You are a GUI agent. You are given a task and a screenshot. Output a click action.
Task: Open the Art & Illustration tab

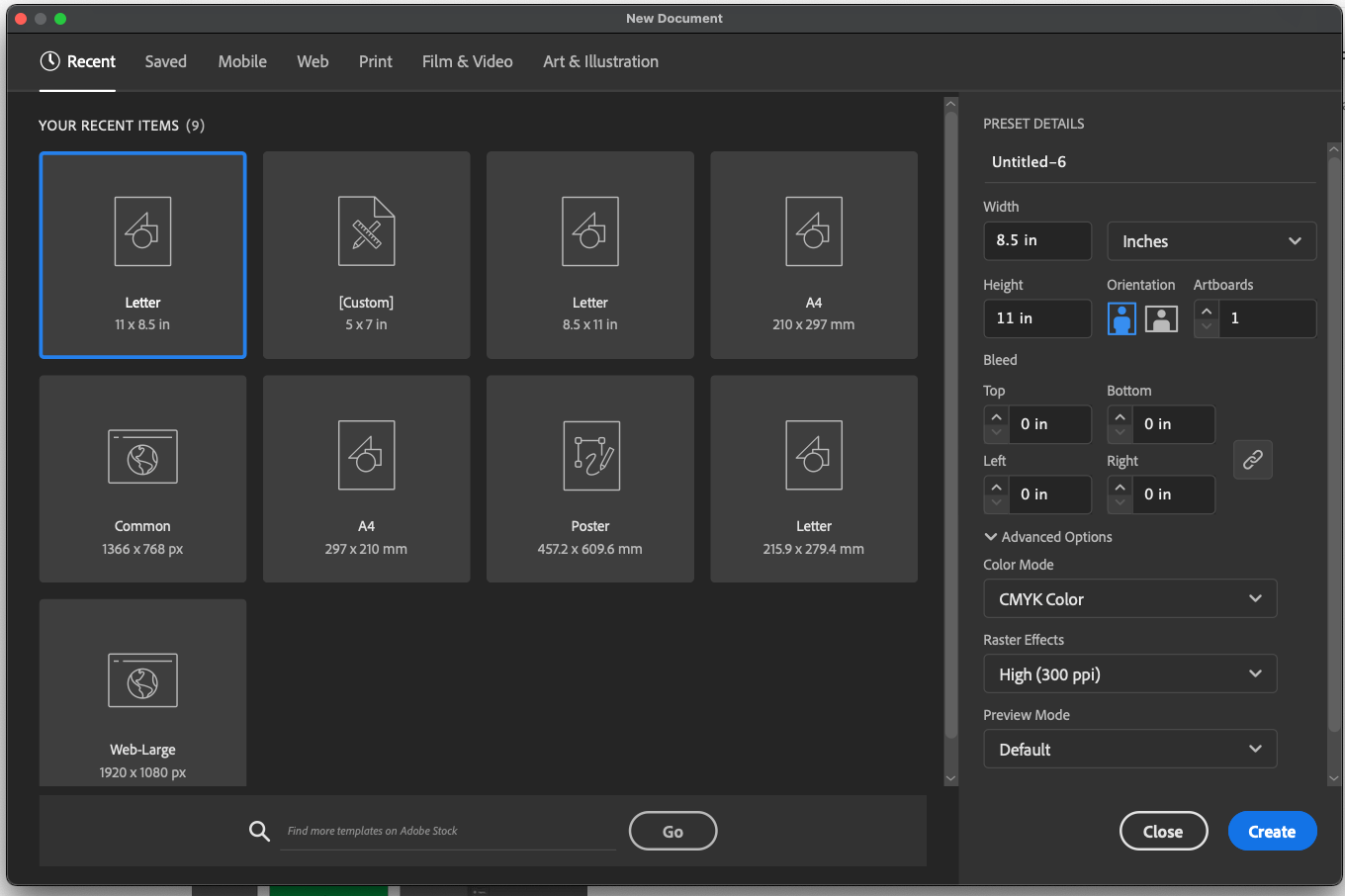click(600, 61)
